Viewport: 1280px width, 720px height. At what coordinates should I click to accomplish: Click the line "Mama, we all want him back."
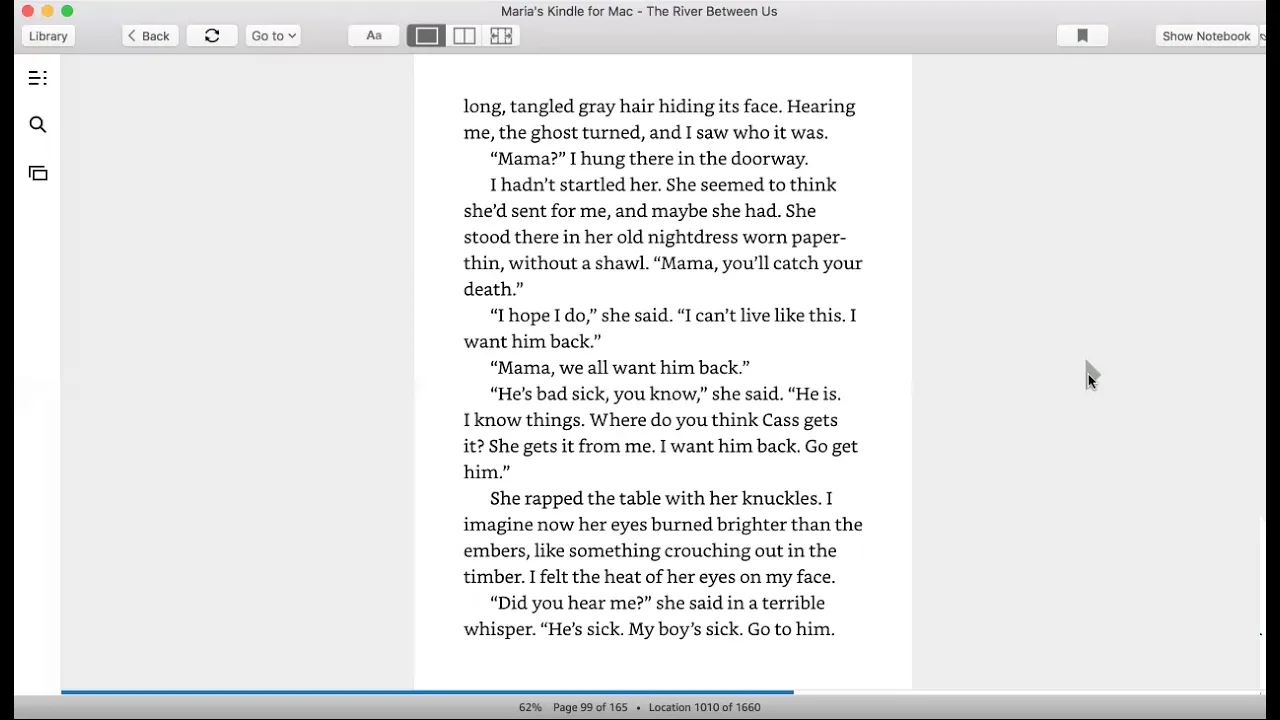620,367
